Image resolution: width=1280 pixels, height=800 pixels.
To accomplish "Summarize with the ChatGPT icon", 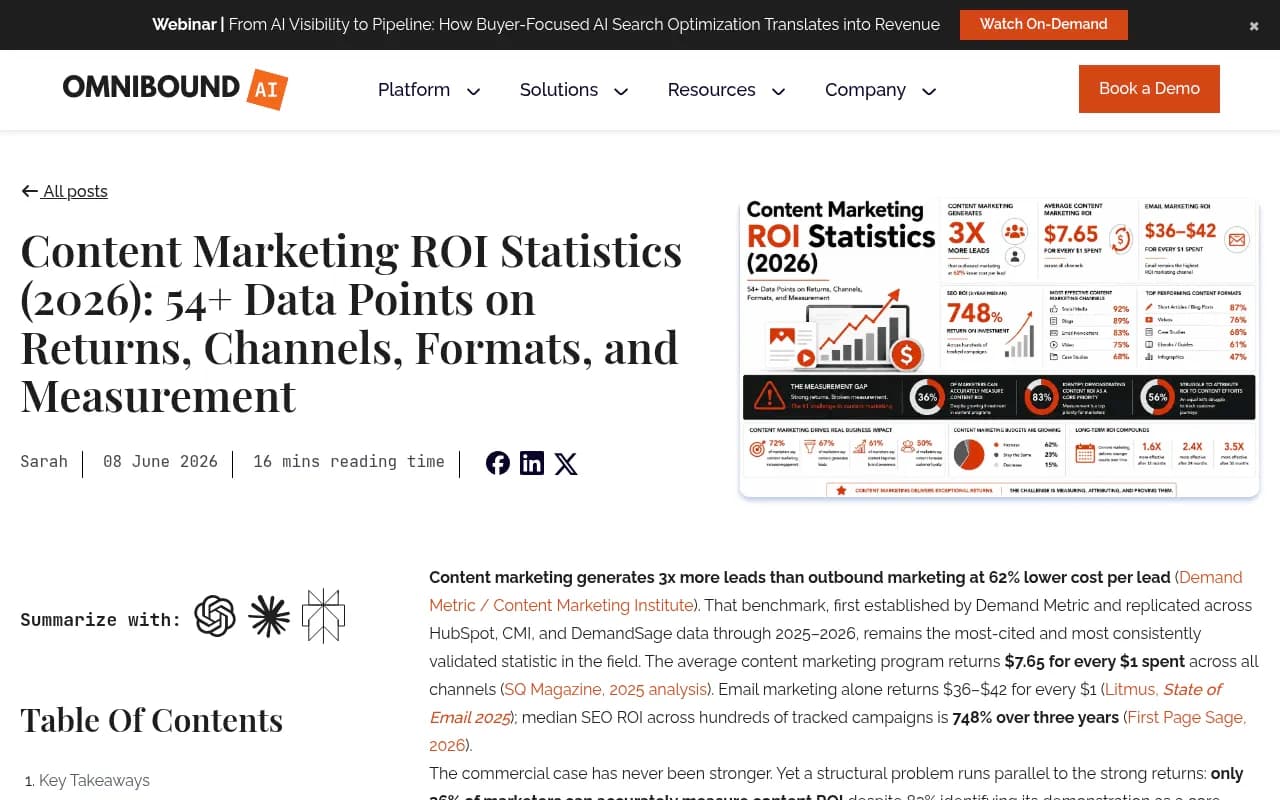I will click(215, 616).
